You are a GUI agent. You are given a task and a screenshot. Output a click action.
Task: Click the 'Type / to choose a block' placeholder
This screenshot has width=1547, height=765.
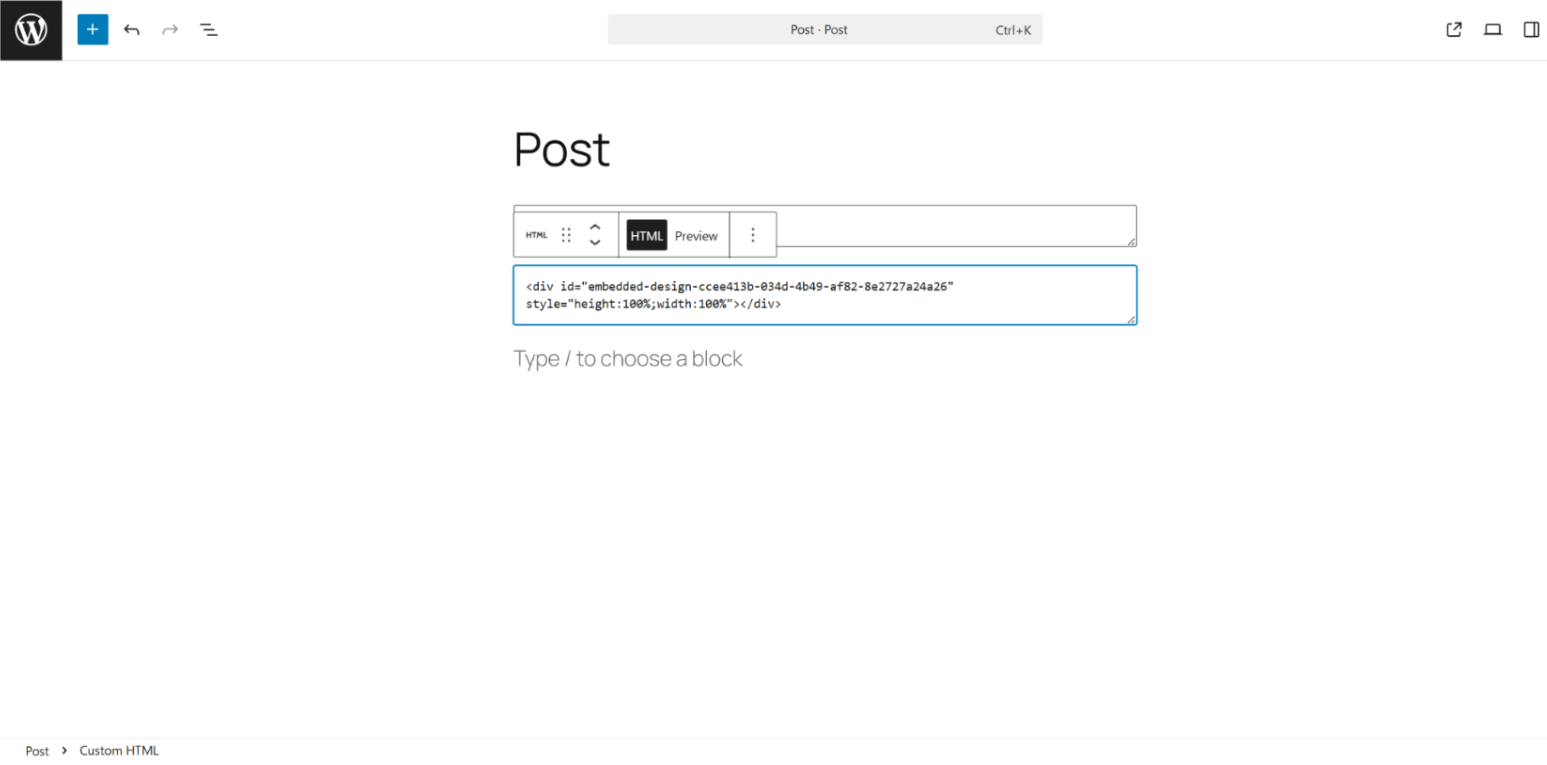(x=628, y=359)
